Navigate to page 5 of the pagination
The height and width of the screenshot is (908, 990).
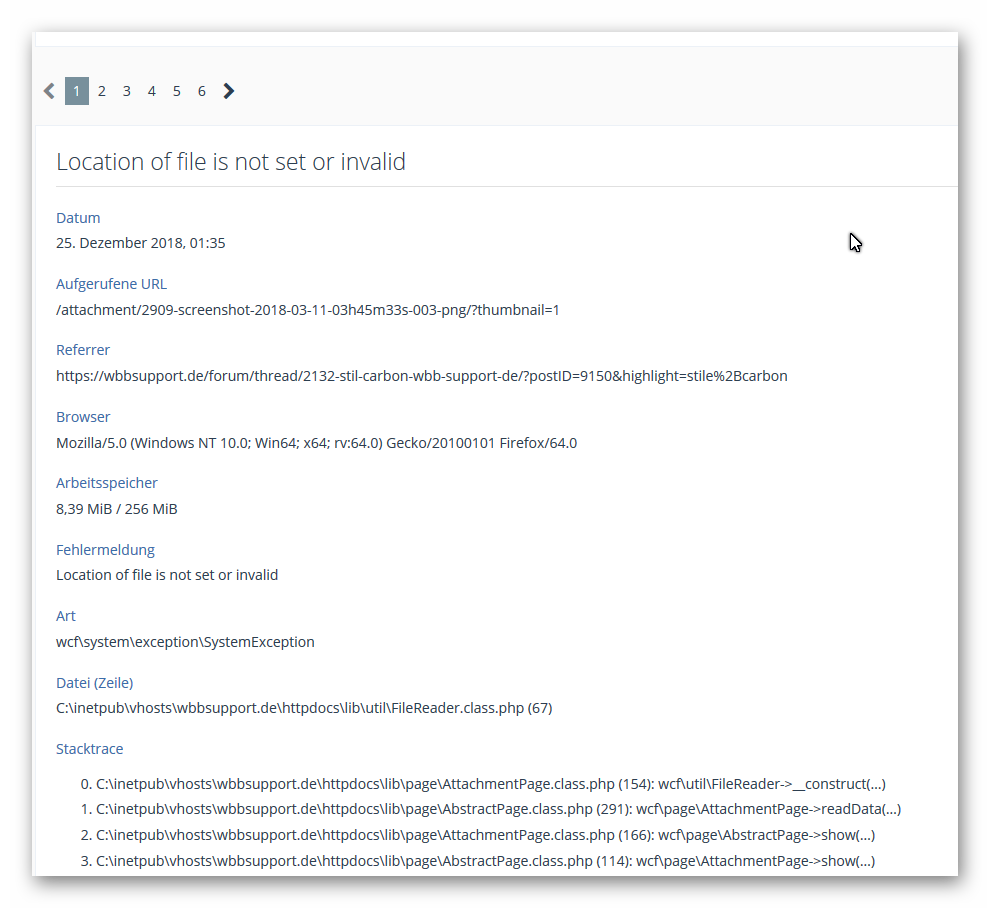click(177, 91)
